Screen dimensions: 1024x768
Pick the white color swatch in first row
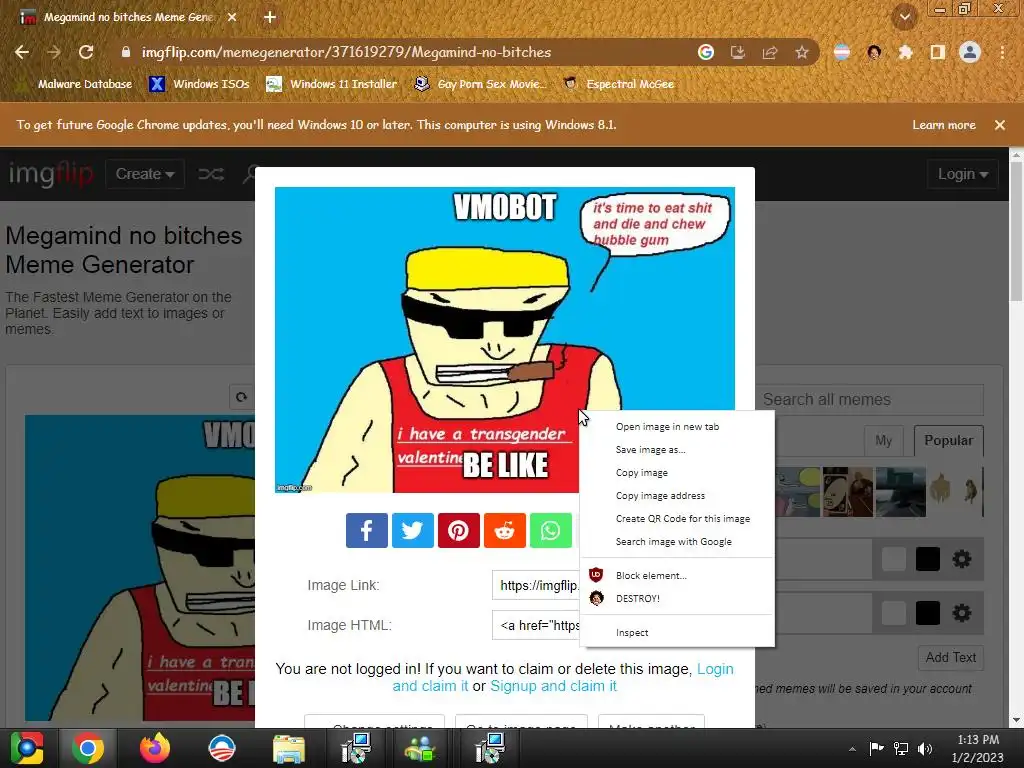click(894, 559)
